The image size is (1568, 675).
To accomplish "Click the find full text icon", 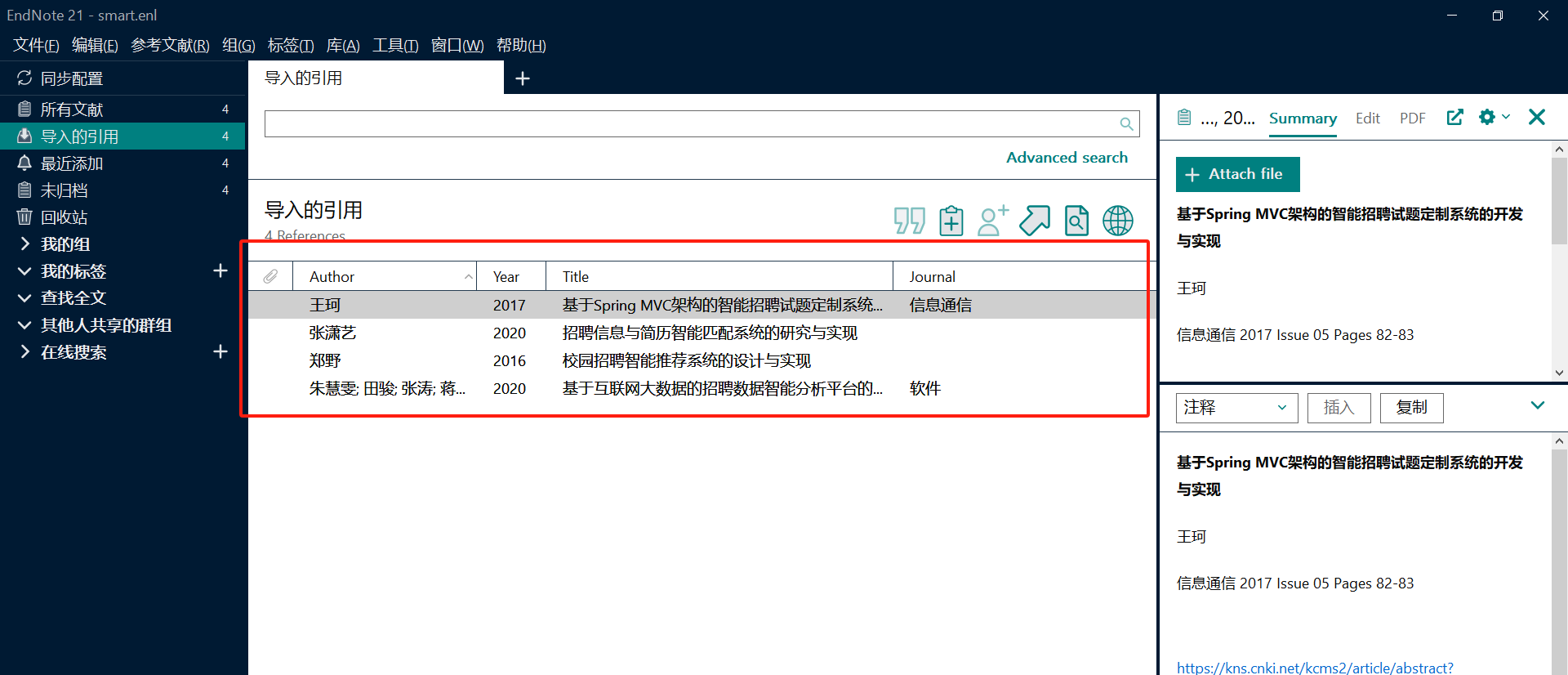I will pos(1076,221).
